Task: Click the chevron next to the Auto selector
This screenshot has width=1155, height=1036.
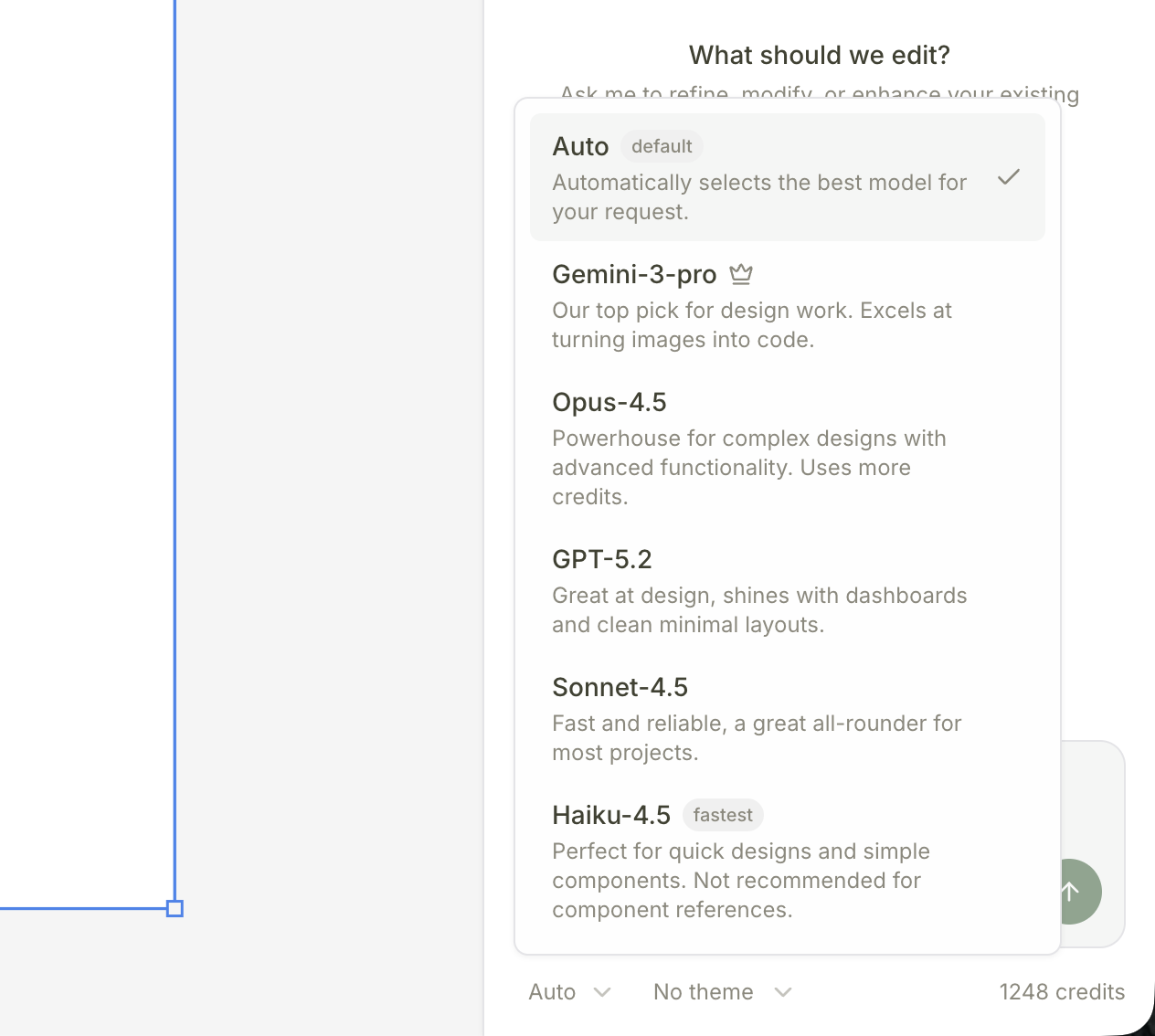Action: tap(602, 992)
